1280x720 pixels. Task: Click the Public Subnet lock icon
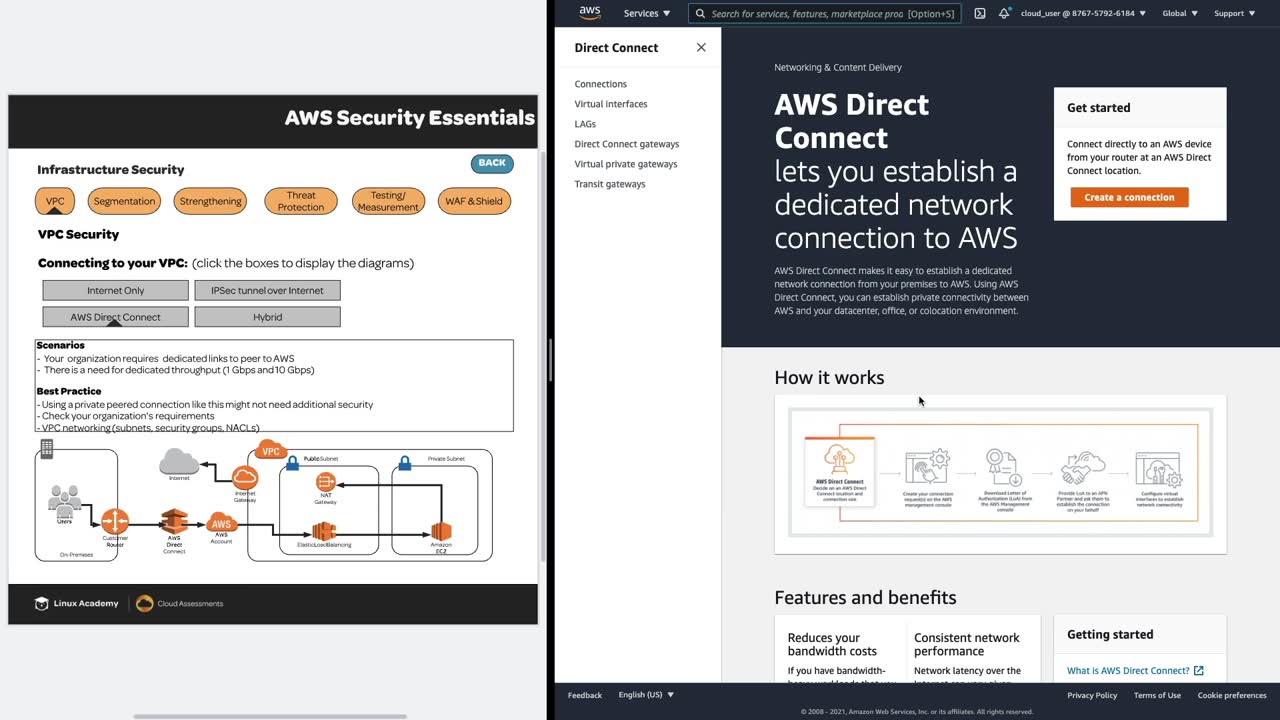pos(292,463)
